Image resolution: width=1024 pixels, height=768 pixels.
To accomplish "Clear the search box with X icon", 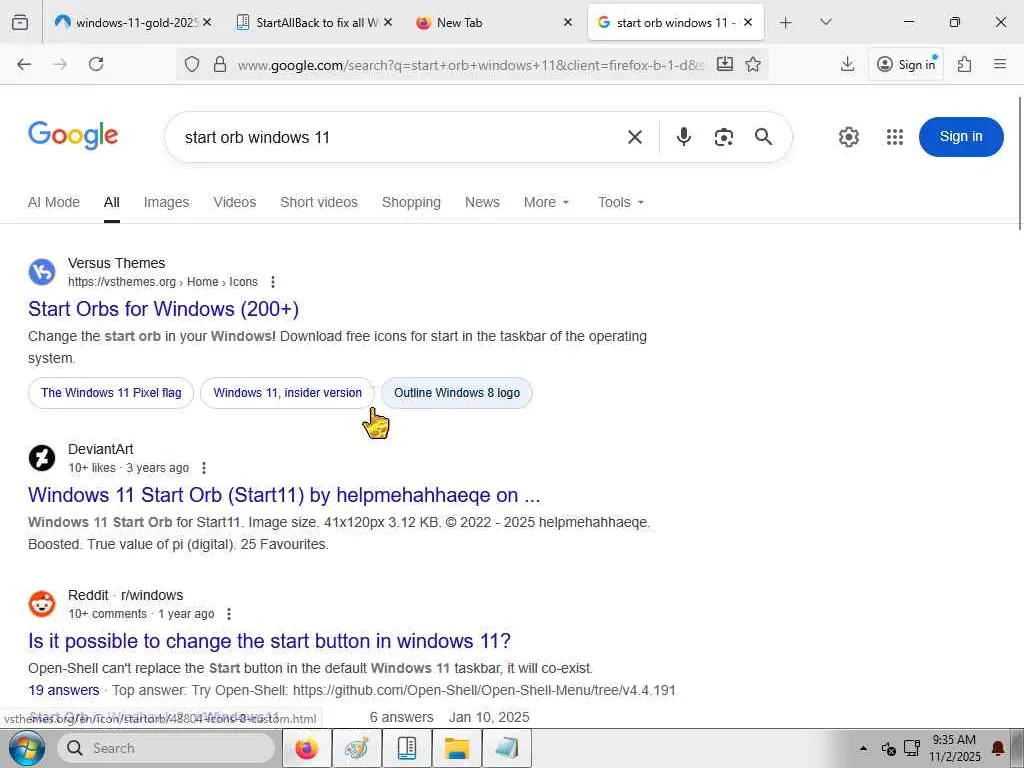I will pyautogui.click(x=635, y=137).
